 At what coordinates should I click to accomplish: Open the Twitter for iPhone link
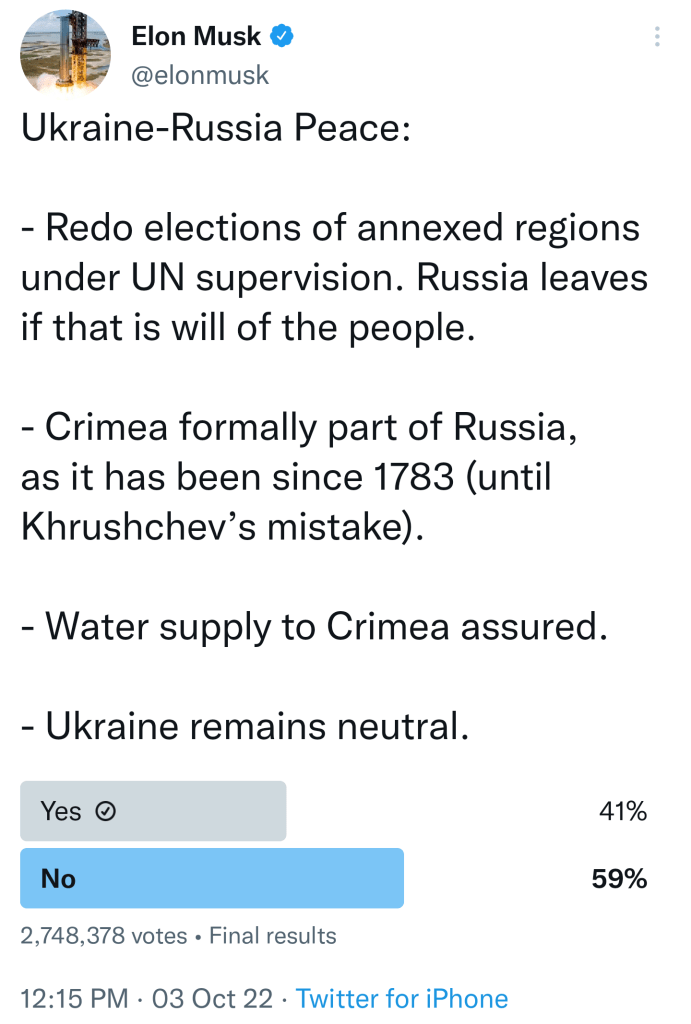[402, 998]
